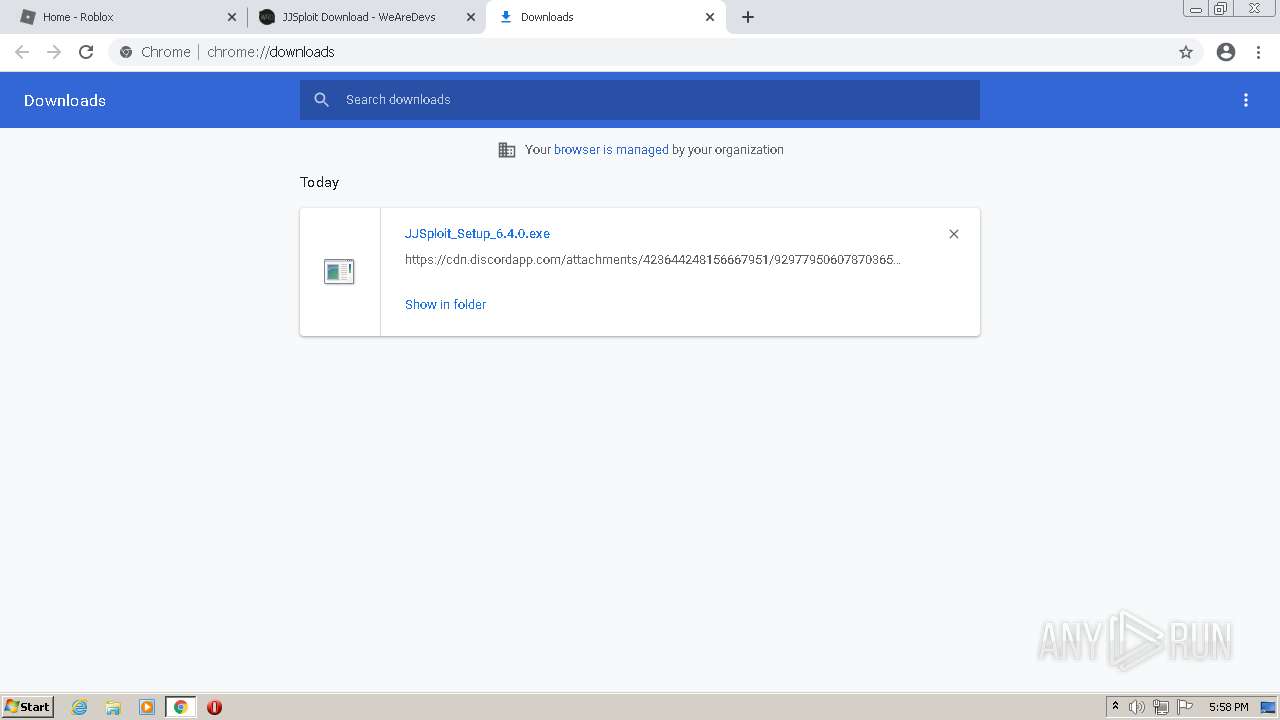Click the managed organization building icon
The height and width of the screenshot is (720, 1280).
[x=507, y=150]
